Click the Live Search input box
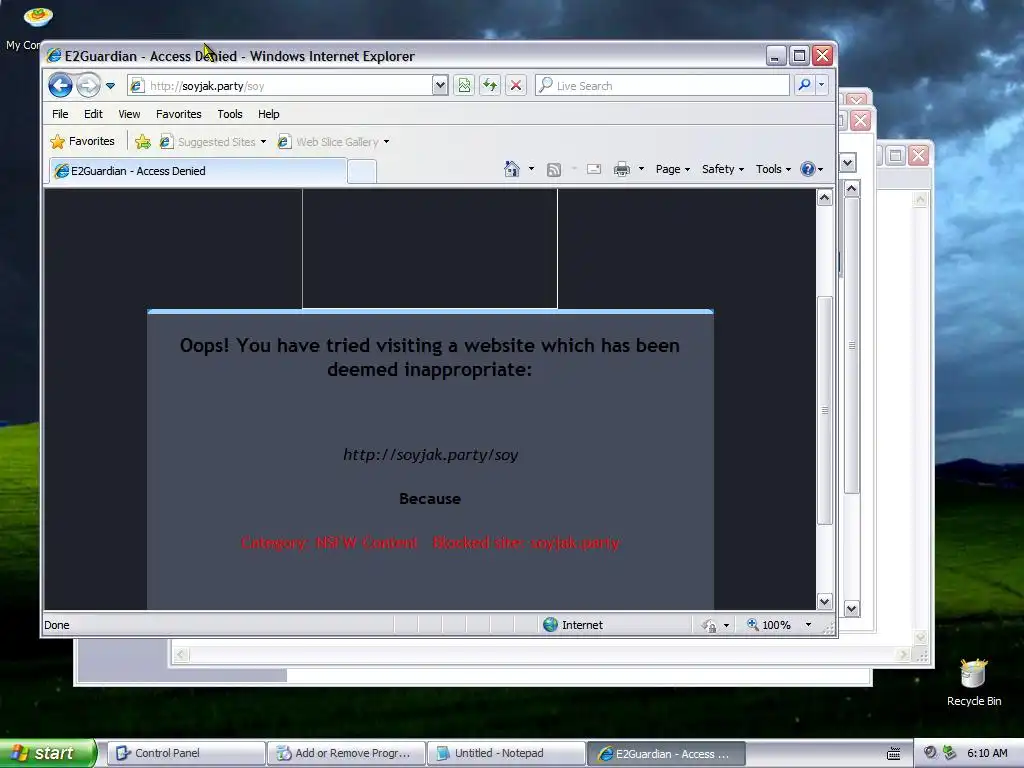Image resolution: width=1024 pixels, height=768 pixels. tap(662, 86)
